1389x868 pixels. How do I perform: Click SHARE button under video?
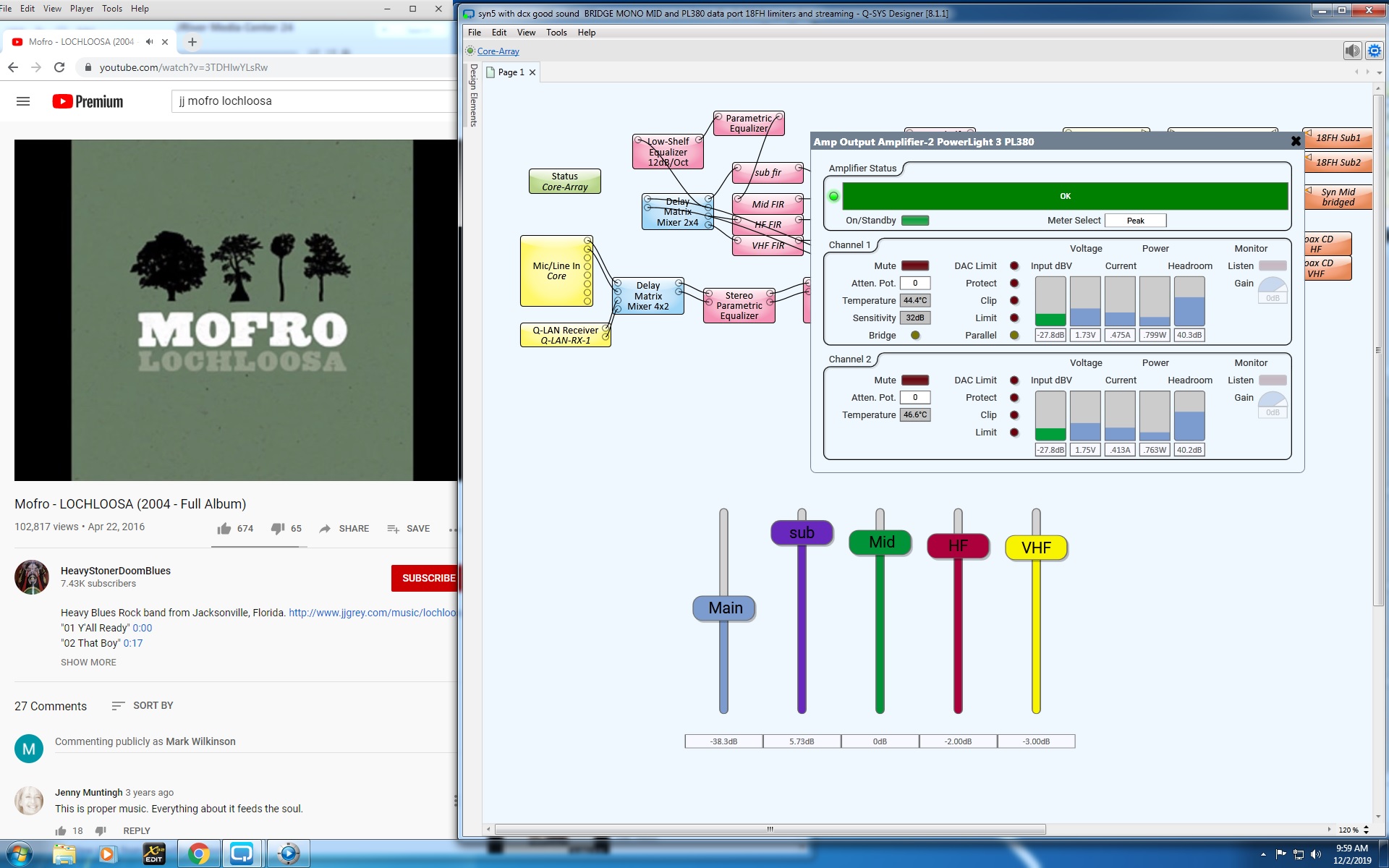[x=344, y=529]
